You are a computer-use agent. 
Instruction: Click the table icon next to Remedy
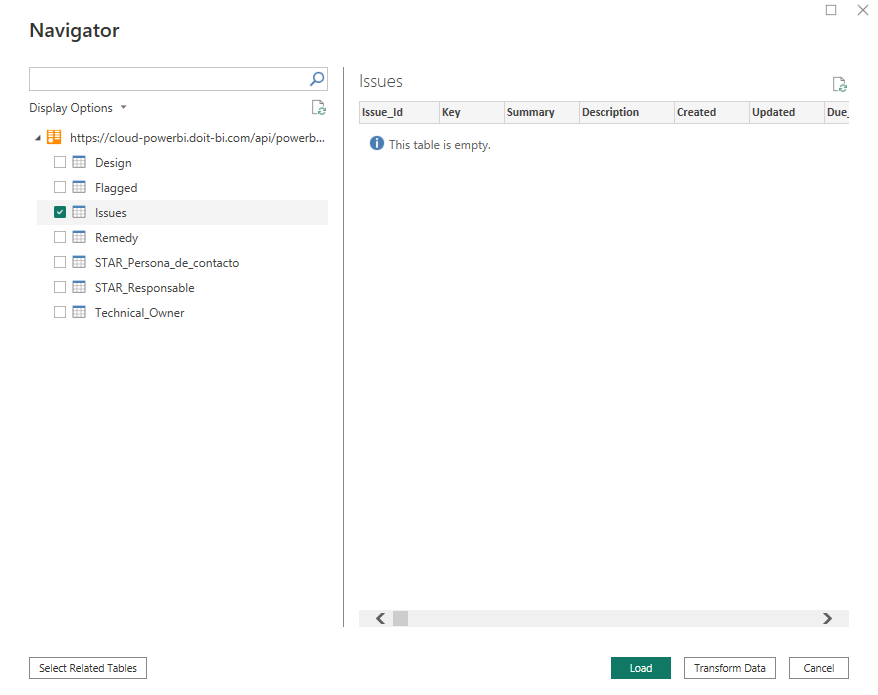(x=79, y=237)
